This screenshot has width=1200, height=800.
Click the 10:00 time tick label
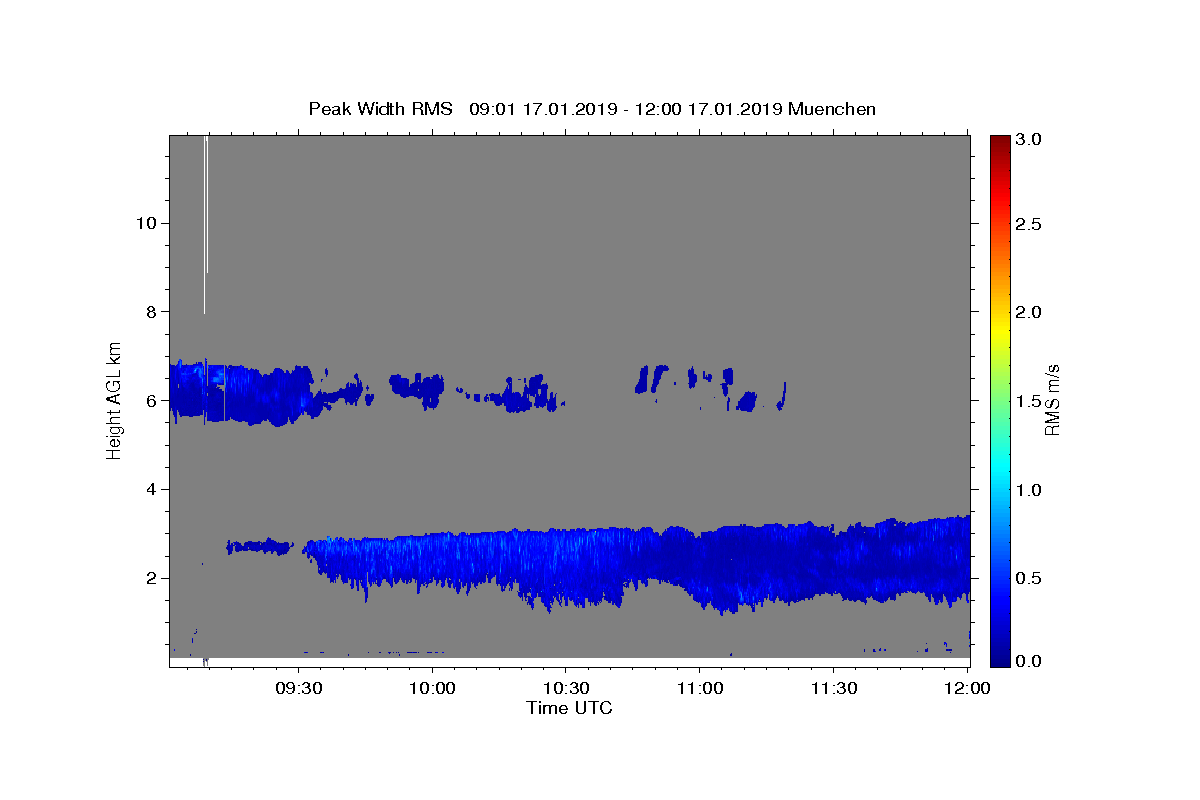pos(433,689)
